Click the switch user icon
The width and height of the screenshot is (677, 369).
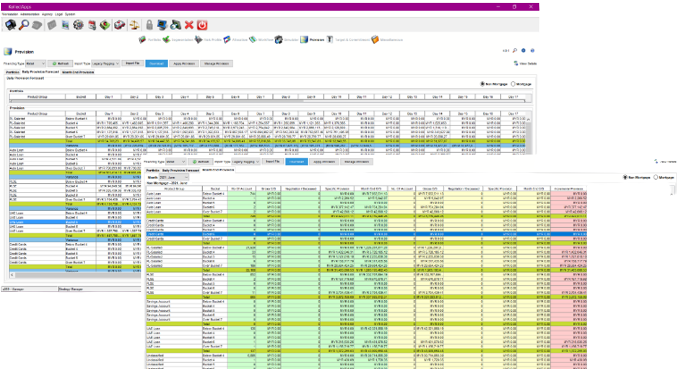175,25
